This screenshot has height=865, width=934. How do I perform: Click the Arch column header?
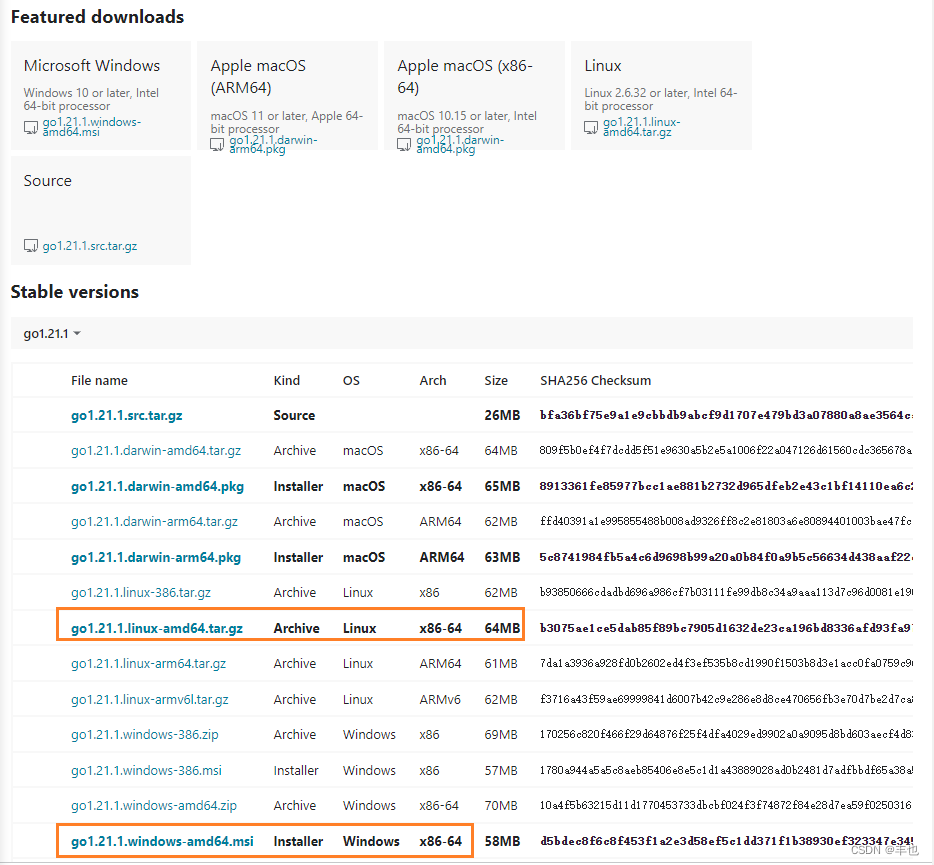click(x=432, y=380)
